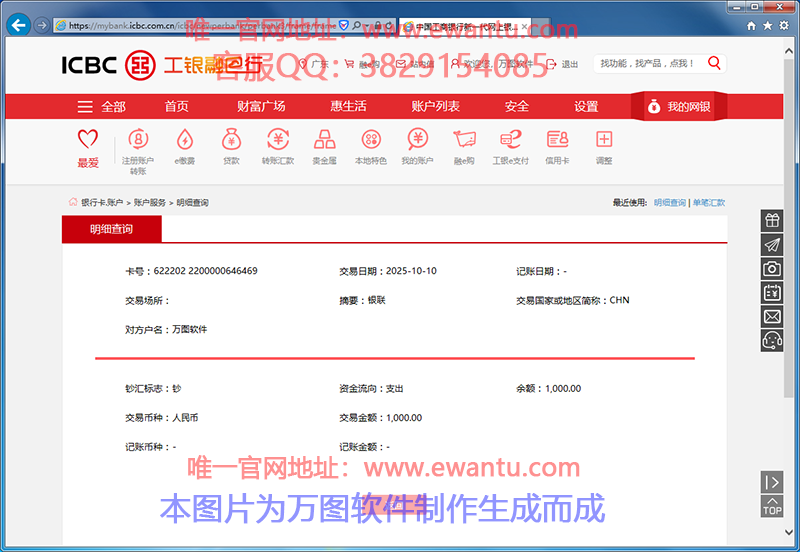800x552 pixels.
Task: Click the envelope sidebar icon
Action: [772, 317]
